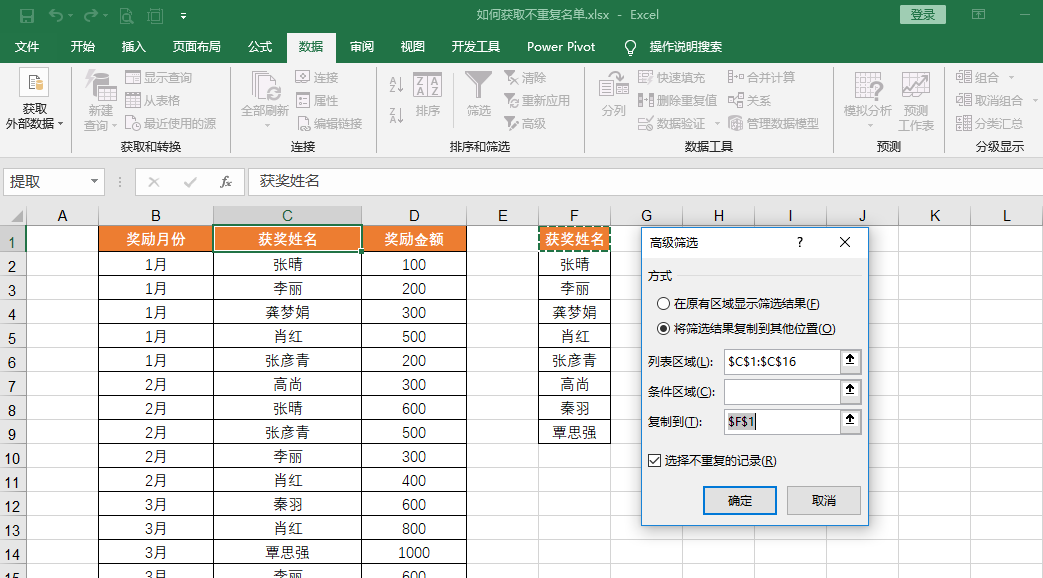Click 清除 (Clear) filter
The image size is (1043, 578).
(525, 77)
